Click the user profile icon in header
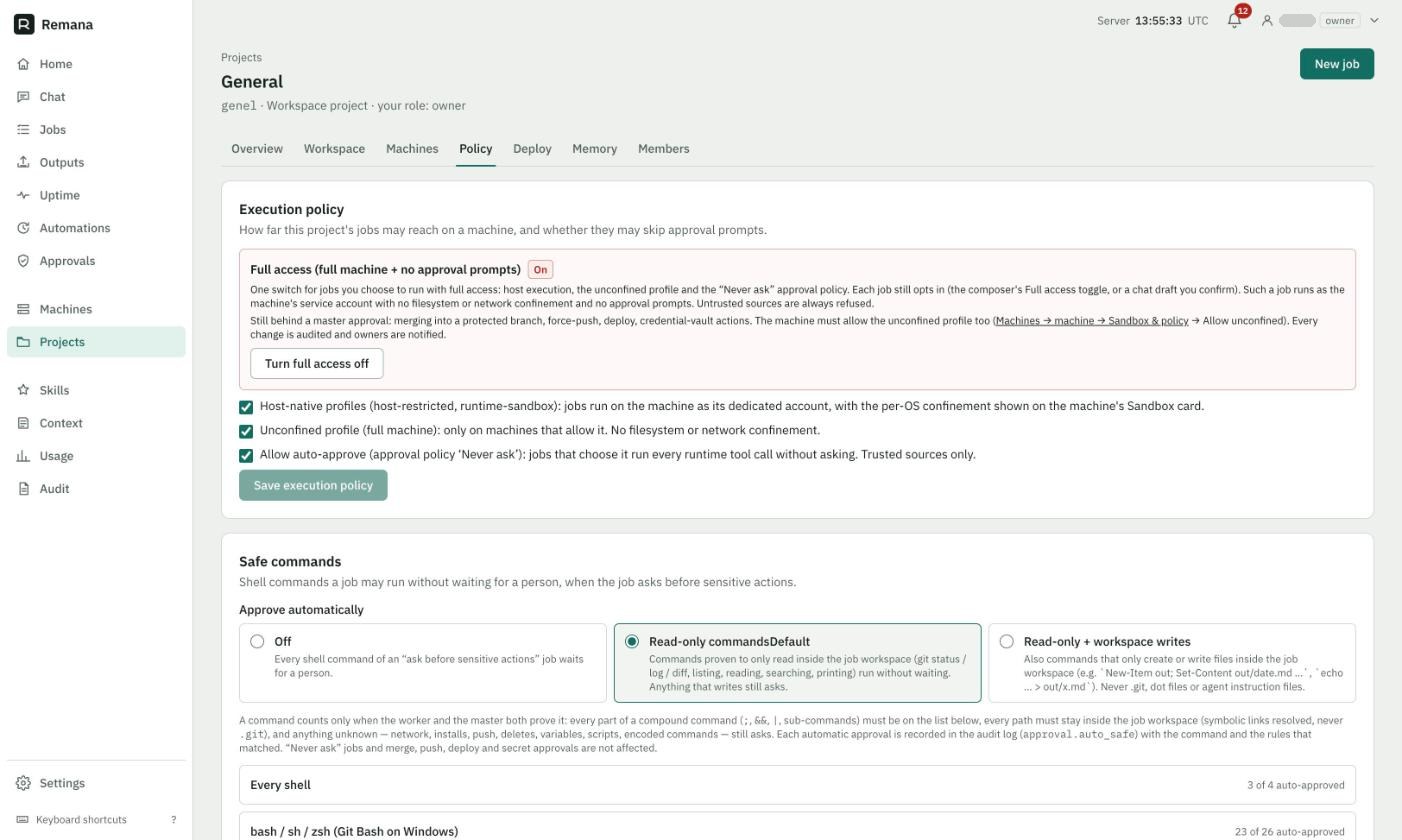The width and height of the screenshot is (1402, 840). (x=1267, y=20)
